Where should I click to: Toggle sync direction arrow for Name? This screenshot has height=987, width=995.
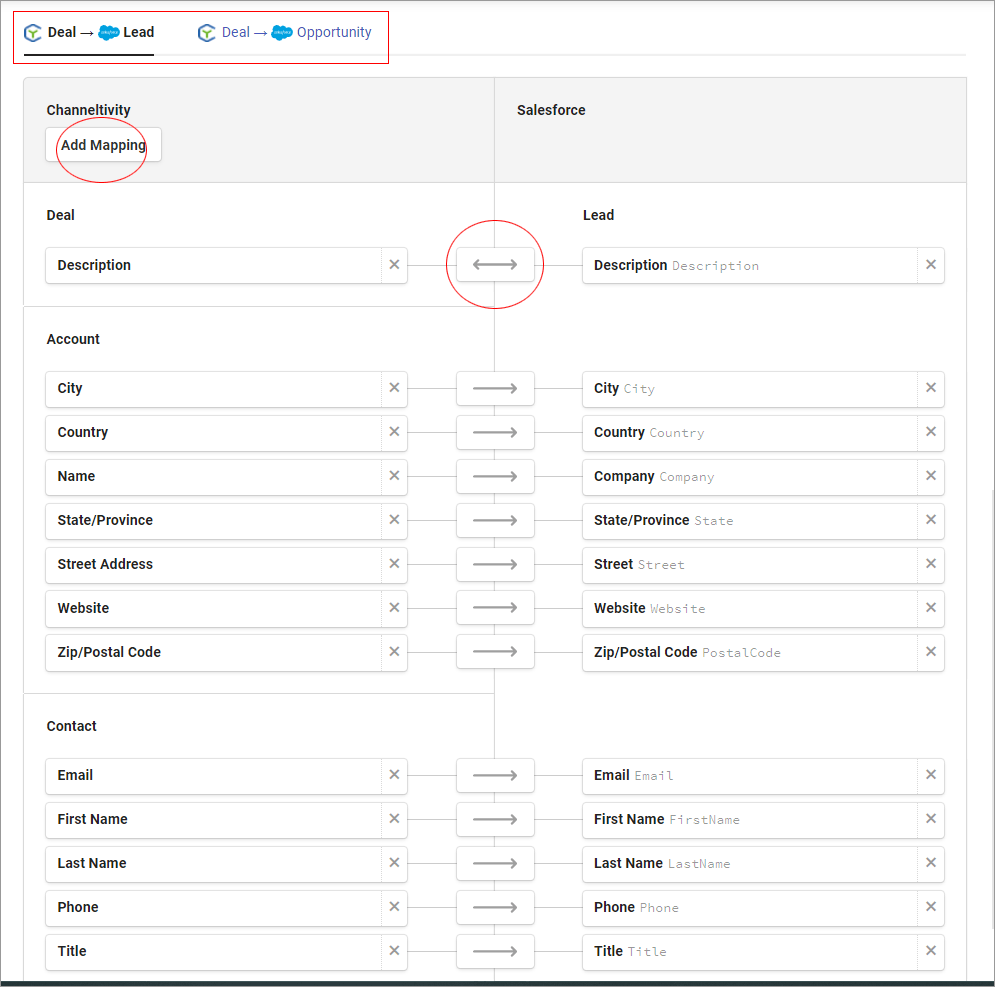click(x=495, y=476)
